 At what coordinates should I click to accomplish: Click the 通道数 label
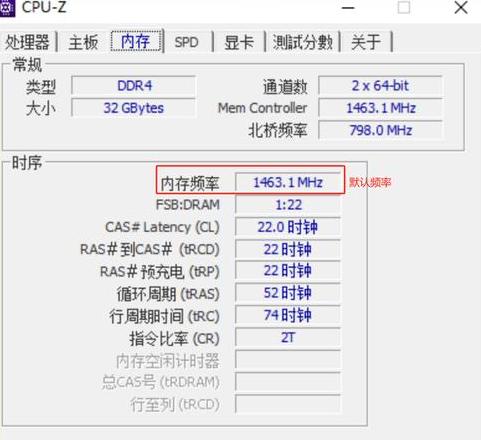coord(285,87)
